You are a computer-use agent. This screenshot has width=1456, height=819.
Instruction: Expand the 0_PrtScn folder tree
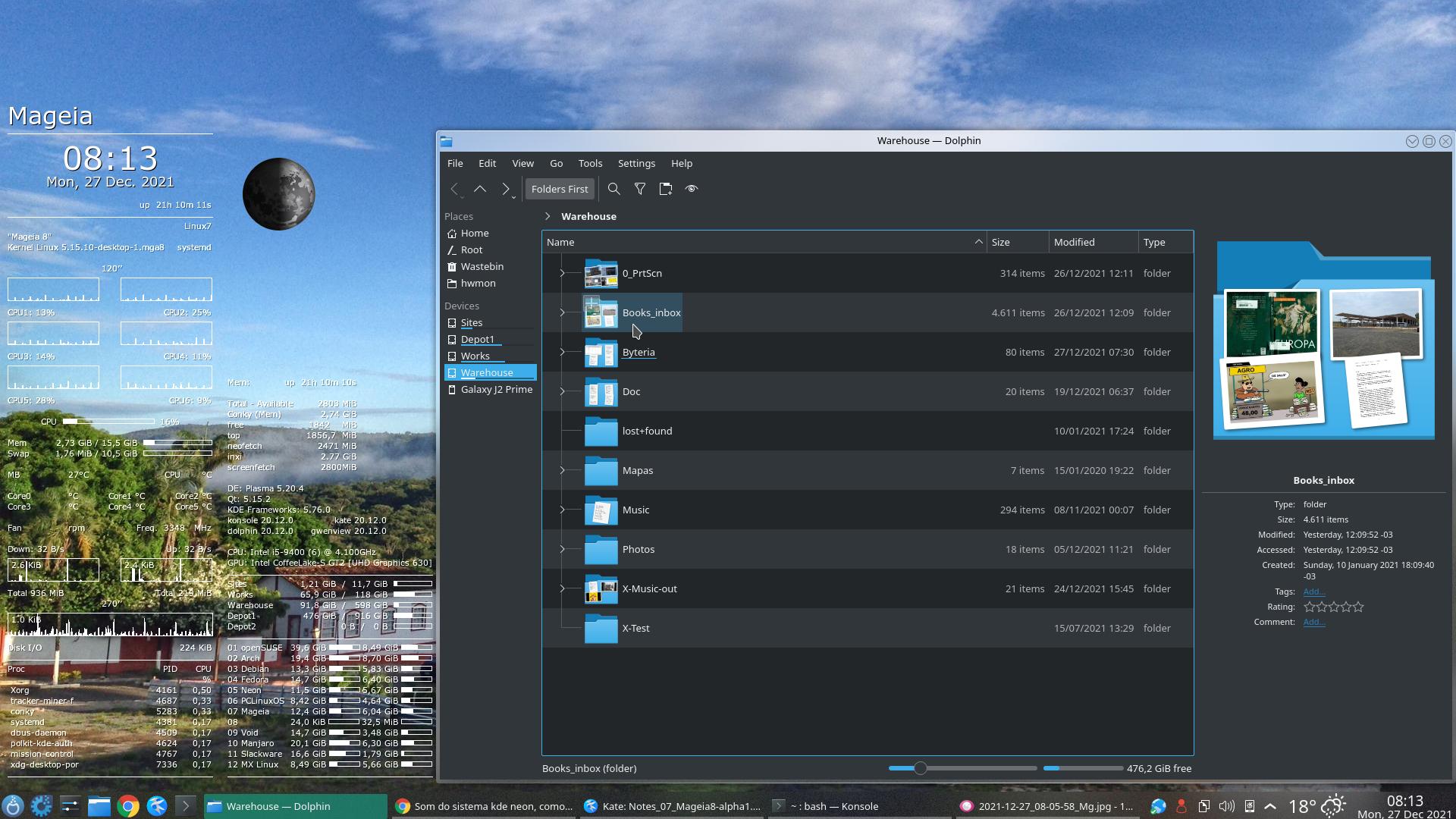pyautogui.click(x=563, y=273)
